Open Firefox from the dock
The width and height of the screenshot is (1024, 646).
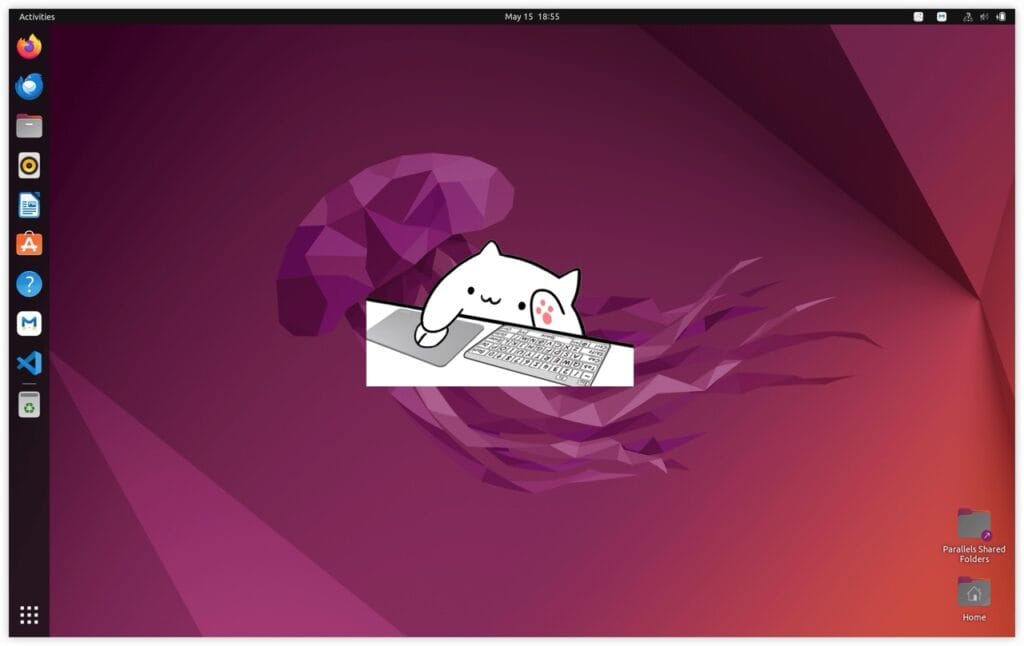click(27, 46)
